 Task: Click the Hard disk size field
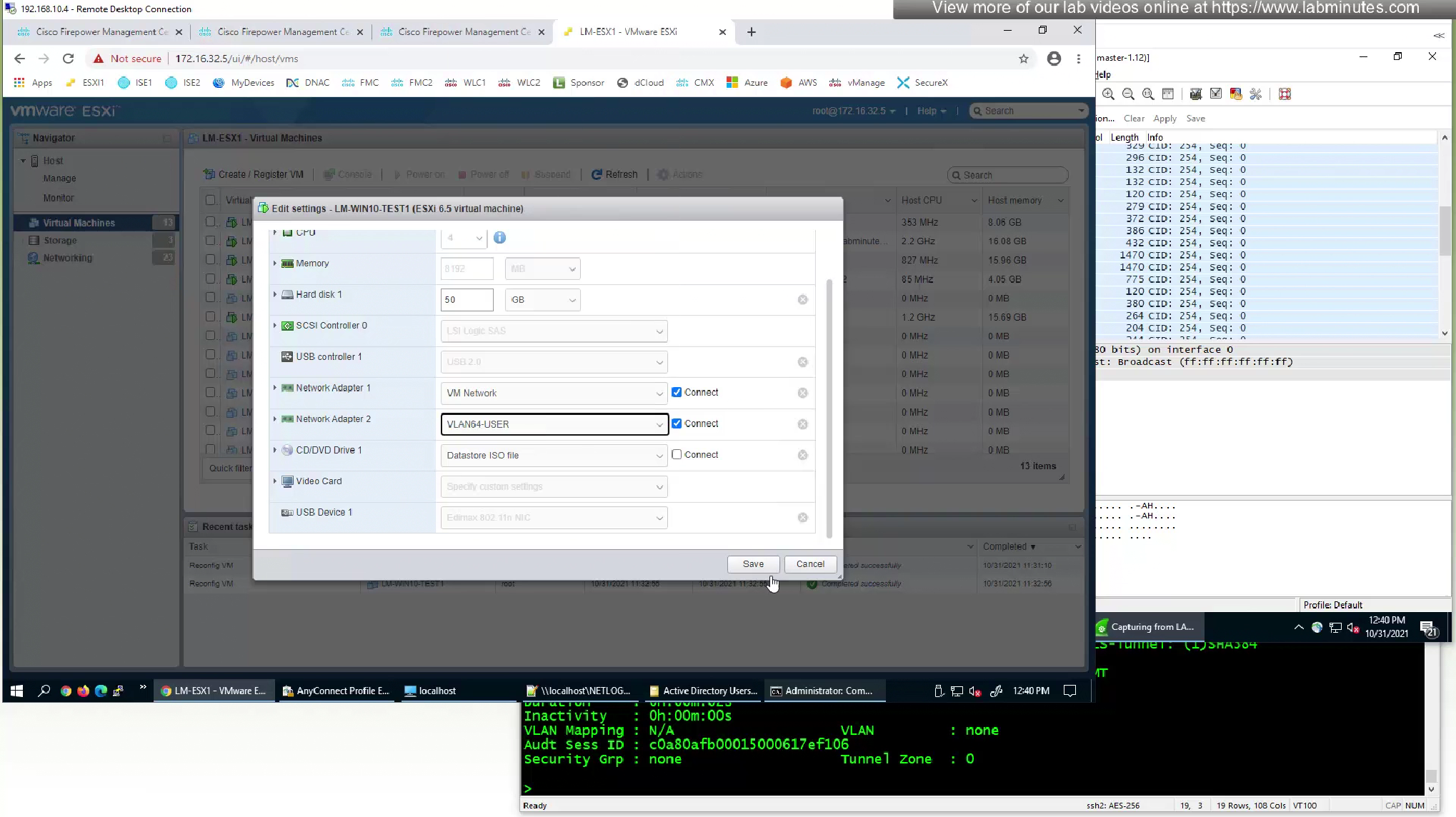coord(467,300)
